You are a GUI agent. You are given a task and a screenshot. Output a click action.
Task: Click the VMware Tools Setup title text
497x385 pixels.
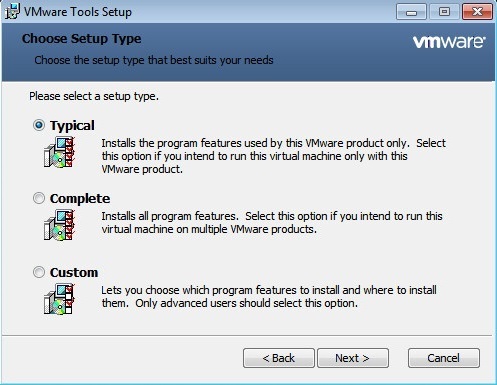click(78, 12)
